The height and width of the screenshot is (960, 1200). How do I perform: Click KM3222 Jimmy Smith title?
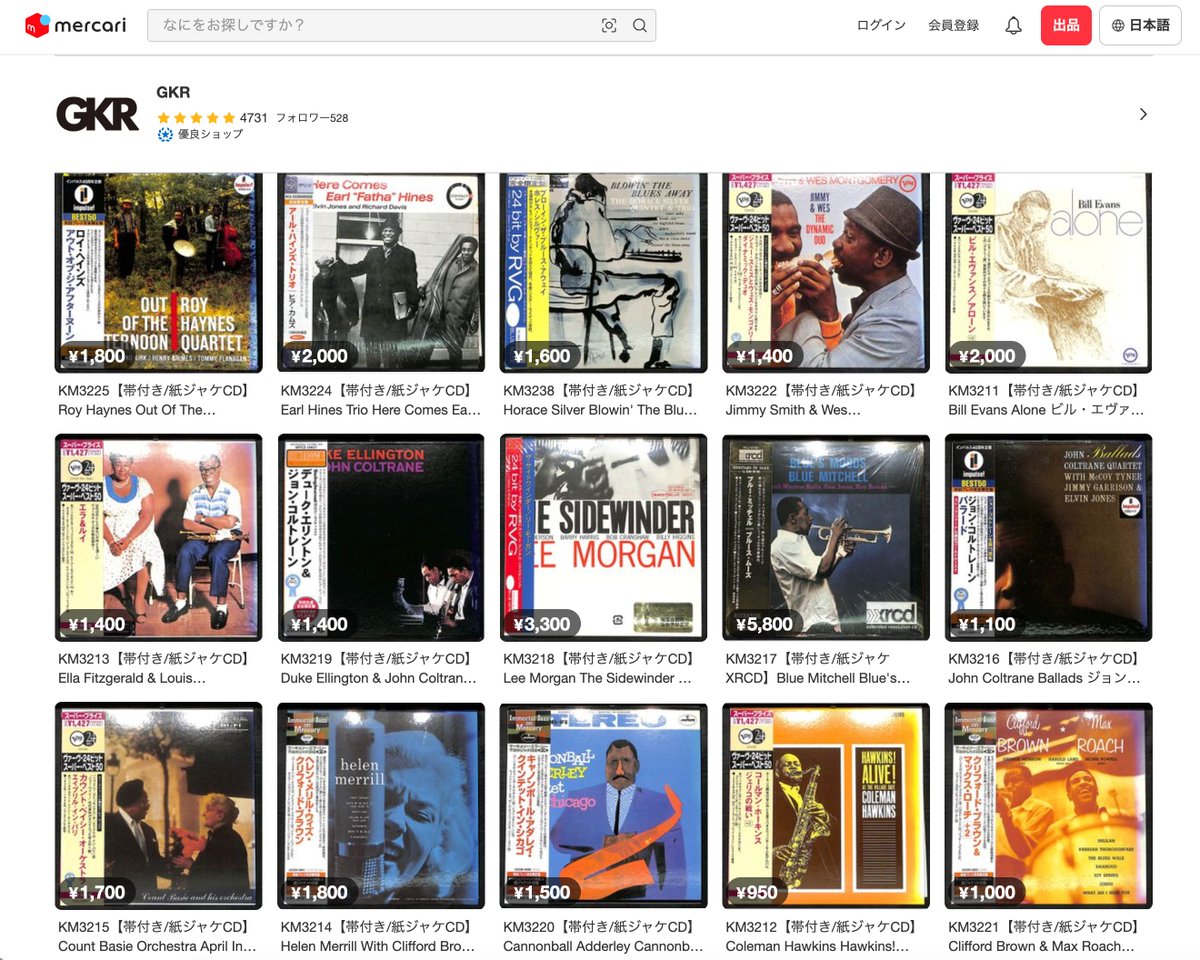821,400
